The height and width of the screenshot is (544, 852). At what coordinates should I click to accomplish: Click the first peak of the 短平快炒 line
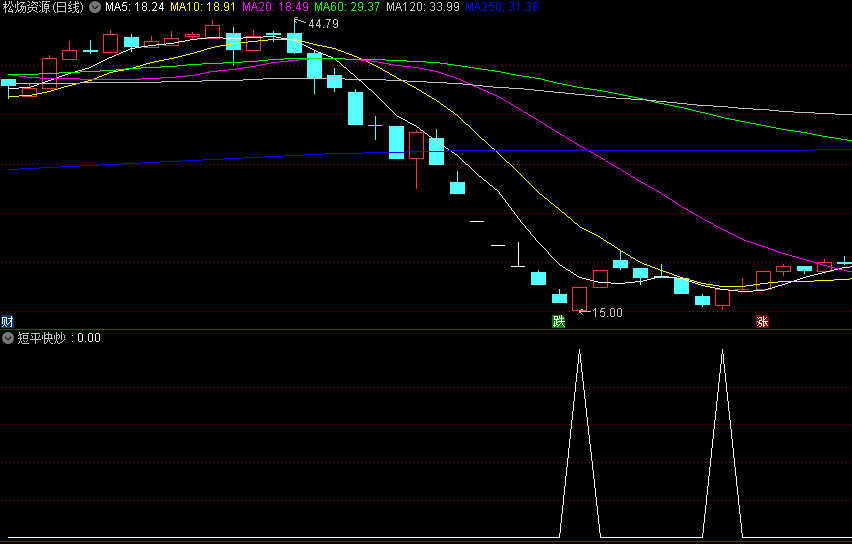click(580, 351)
